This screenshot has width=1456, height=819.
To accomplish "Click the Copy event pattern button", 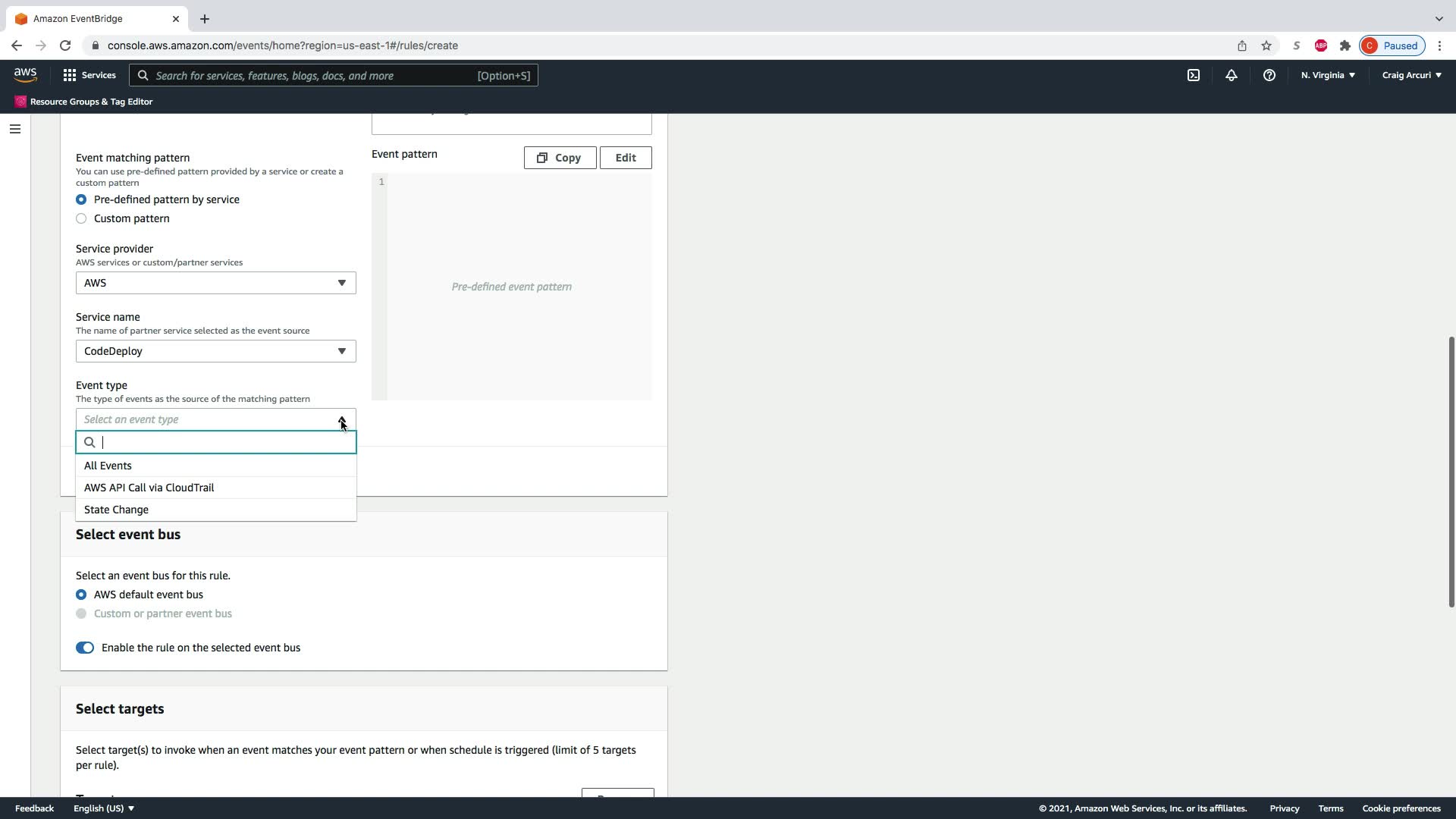I will click(x=560, y=158).
